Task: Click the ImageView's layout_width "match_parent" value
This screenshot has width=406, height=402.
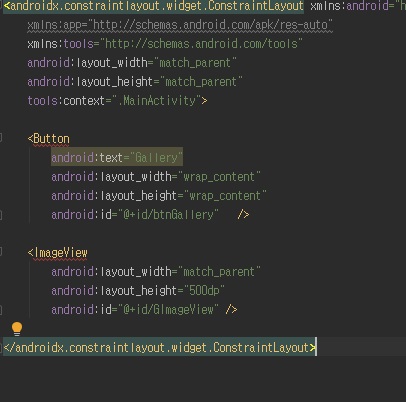Action: click(x=219, y=272)
